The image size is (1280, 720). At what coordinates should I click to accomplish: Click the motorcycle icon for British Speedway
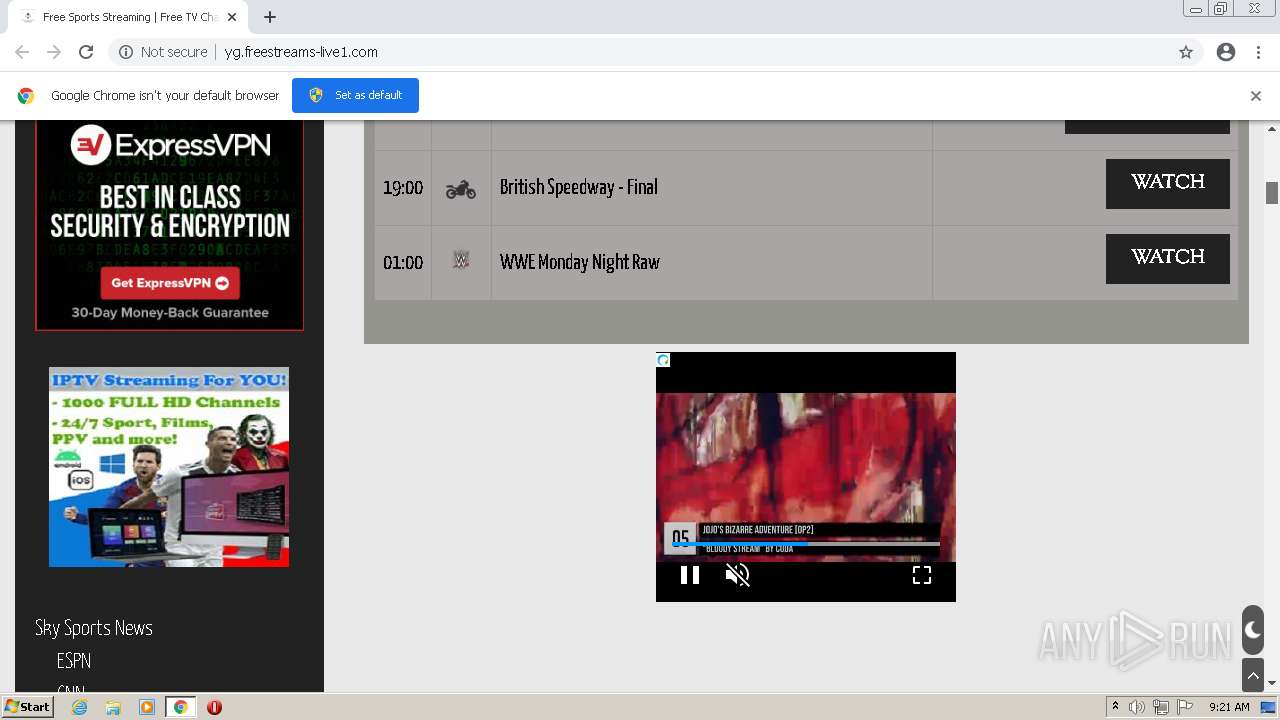461,188
